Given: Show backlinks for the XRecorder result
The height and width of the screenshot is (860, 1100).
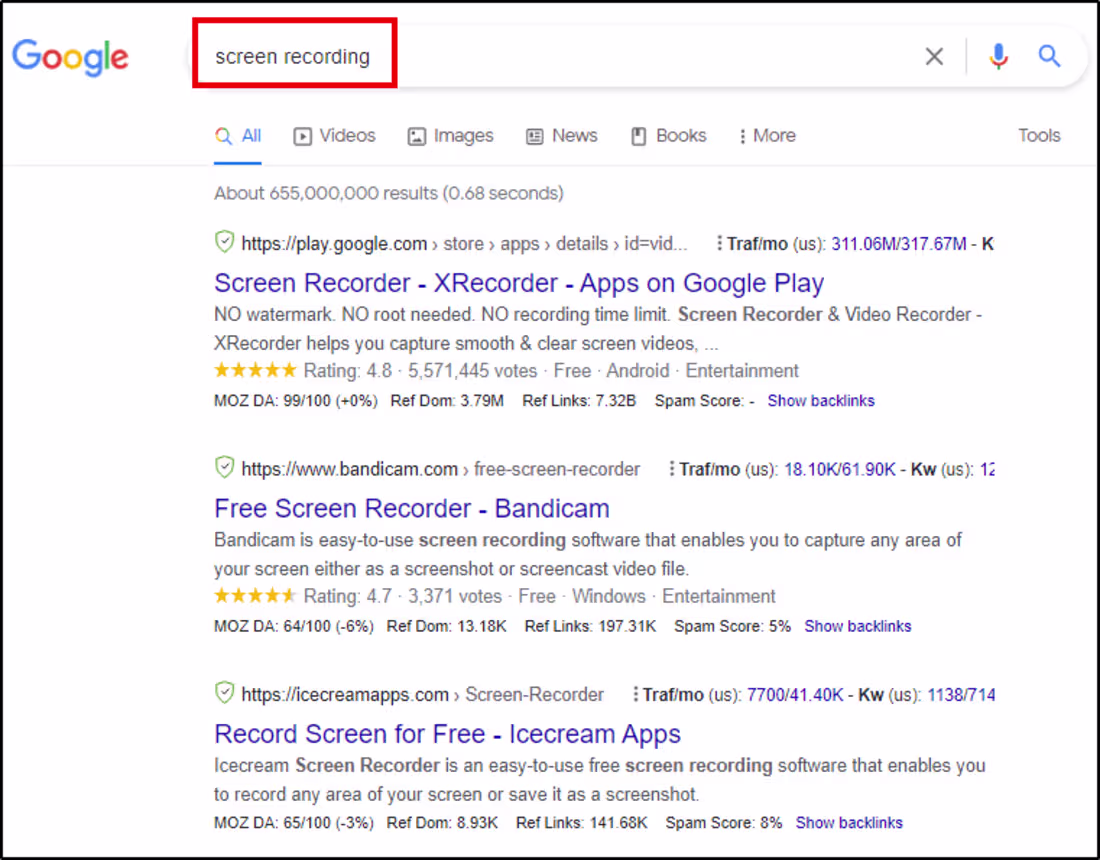Looking at the screenshot, I should 820,400.
